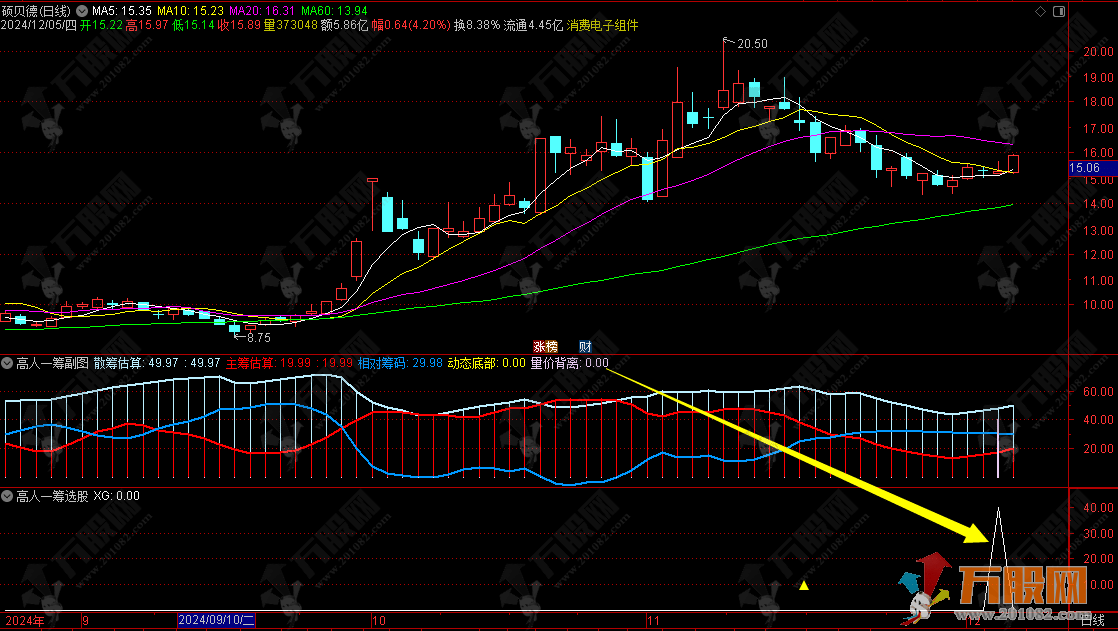Click the 涨榜 tag under the chart

click(545, 347)
